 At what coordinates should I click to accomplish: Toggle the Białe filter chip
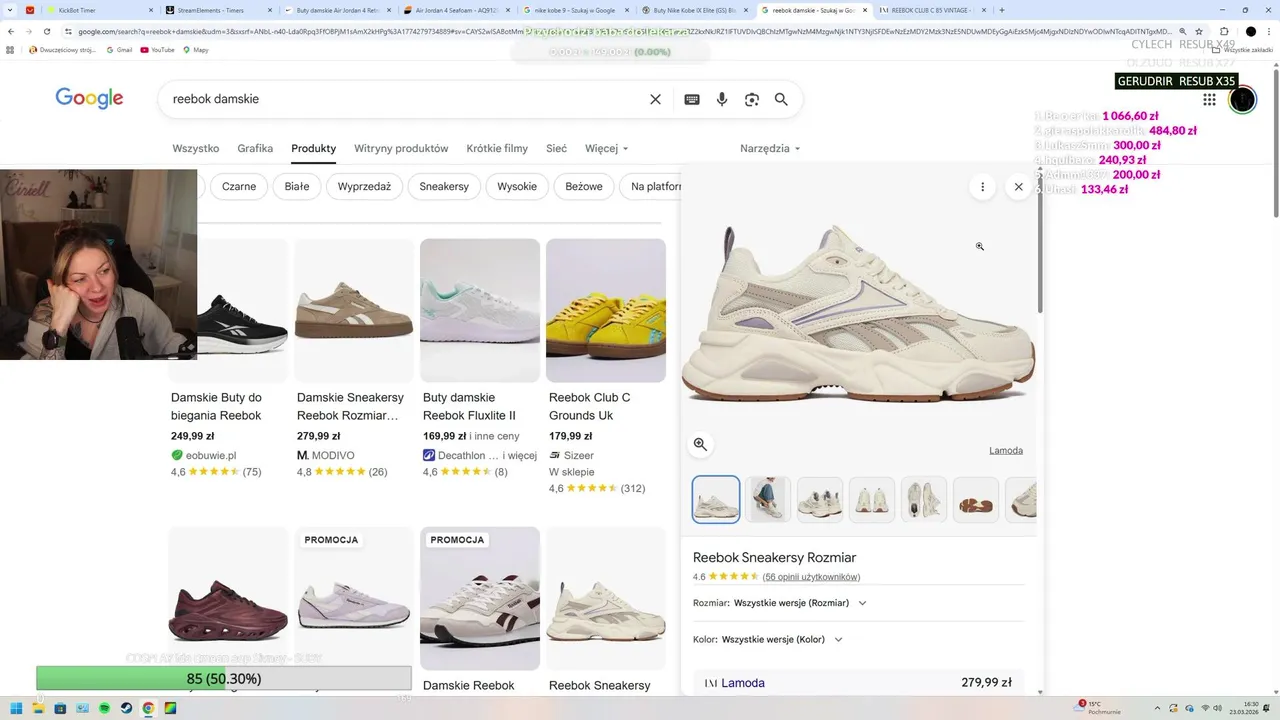coord(297,186)
